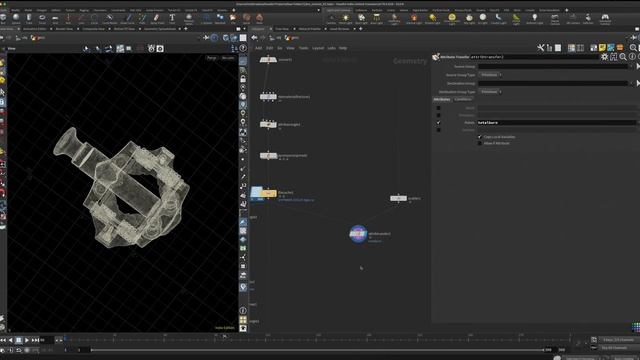The height and width of the screenshot is (360, 640).
Task: Open Destination Group Type dropdown
Action: click(x=490, y=92)
